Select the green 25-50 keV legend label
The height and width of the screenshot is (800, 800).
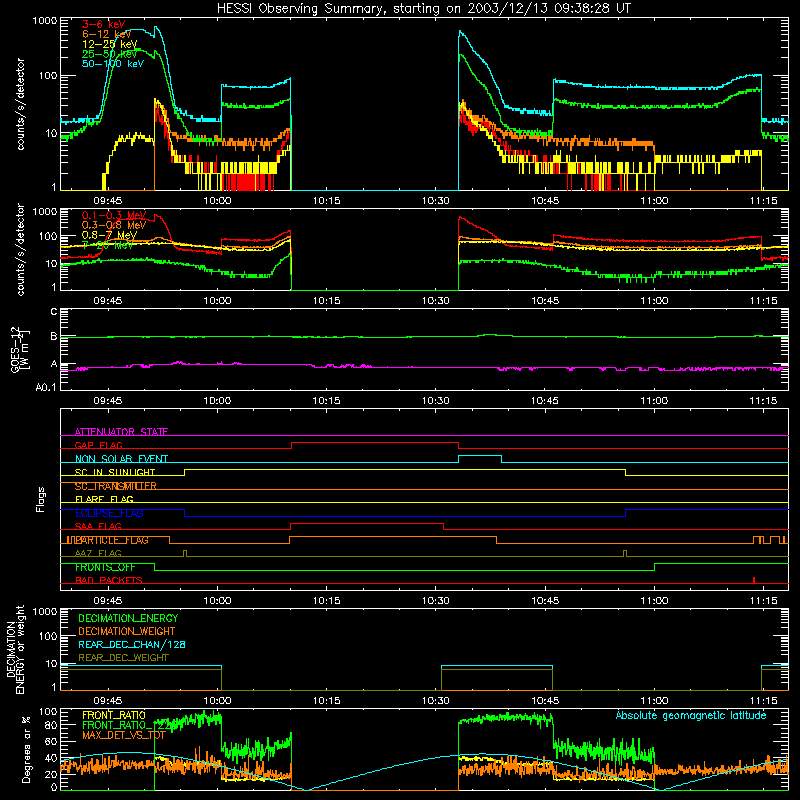click(x=110, y=54)
